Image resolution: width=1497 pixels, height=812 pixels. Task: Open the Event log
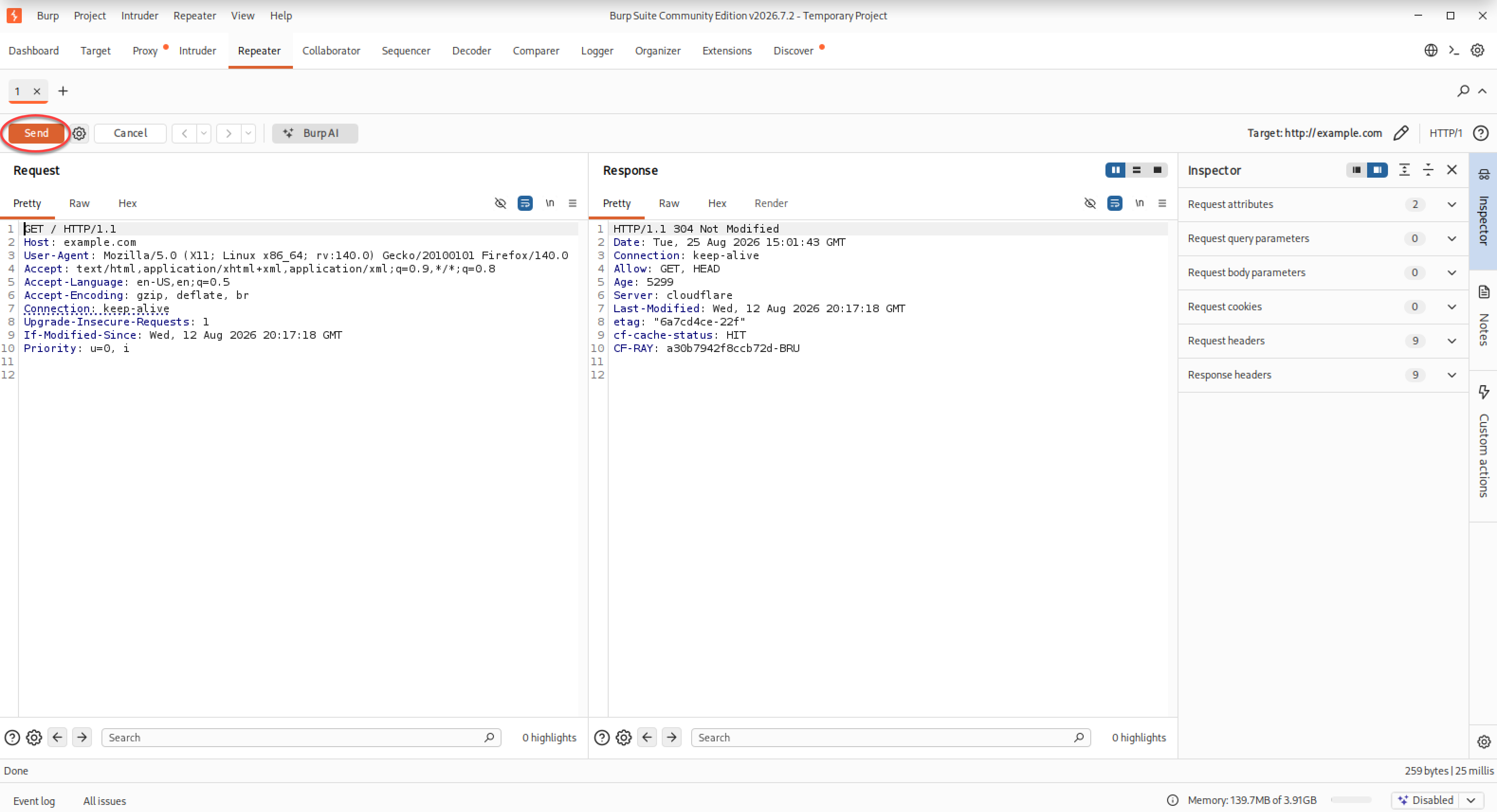[x=34, y=801]
